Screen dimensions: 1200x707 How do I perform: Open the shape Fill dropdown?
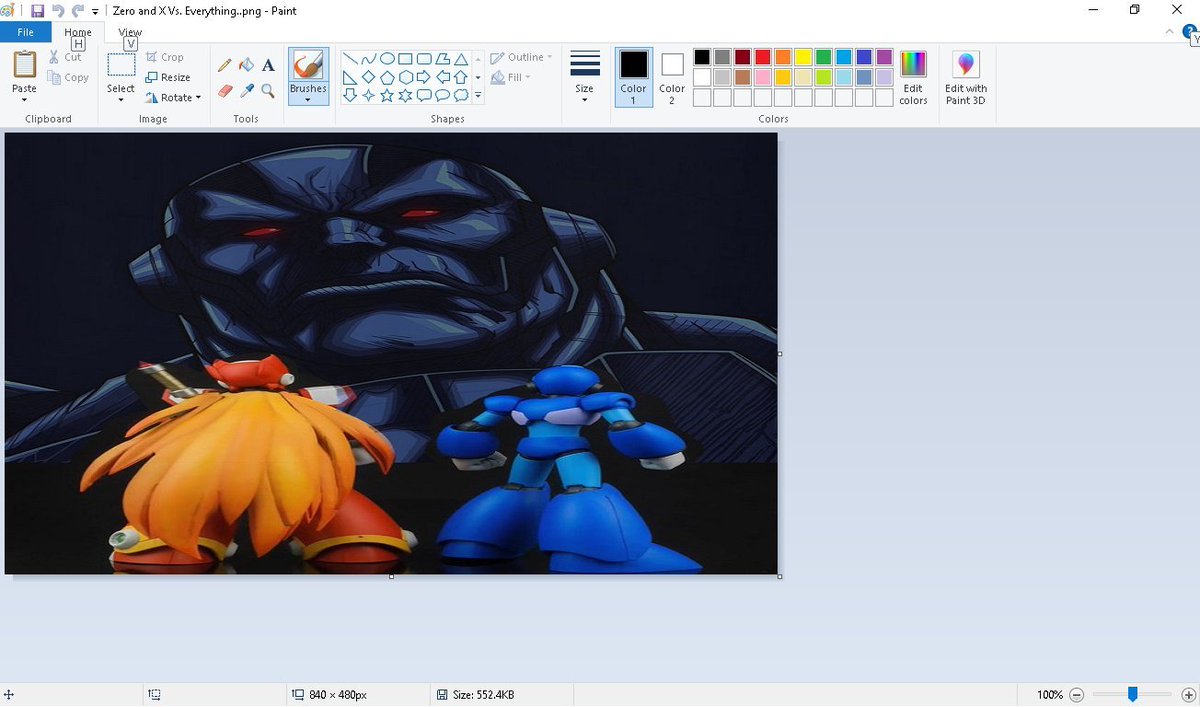[x=511, y=77]
